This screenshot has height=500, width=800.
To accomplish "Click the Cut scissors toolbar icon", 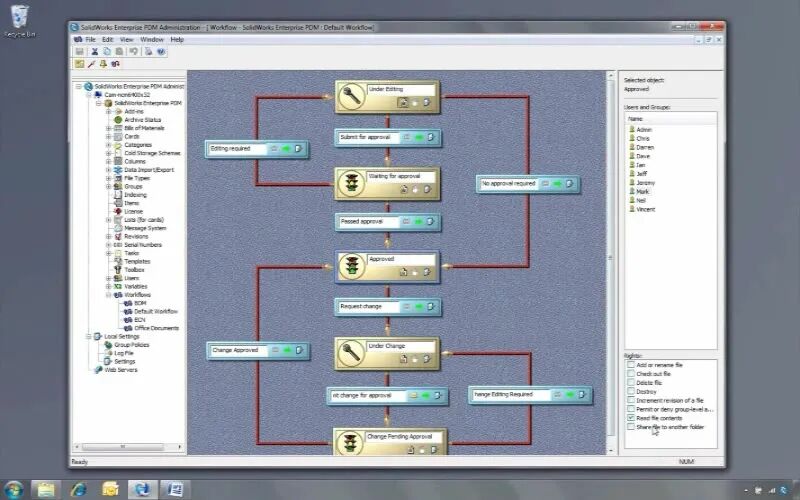I will (x=95, y=50).
